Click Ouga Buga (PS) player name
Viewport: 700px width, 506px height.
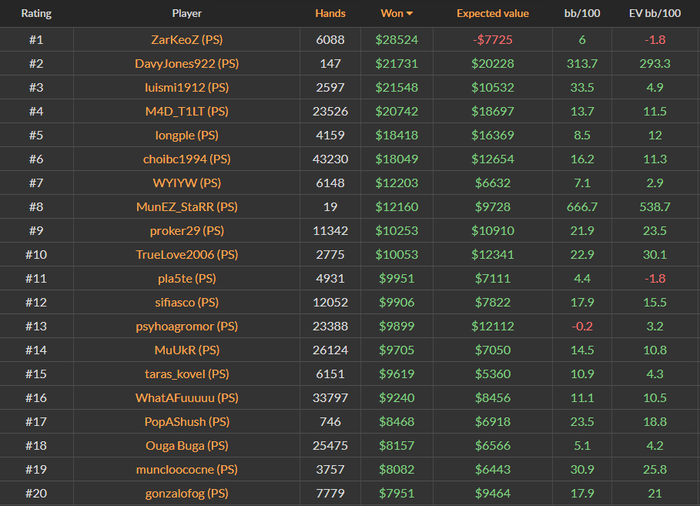click(x=186, y=446)
